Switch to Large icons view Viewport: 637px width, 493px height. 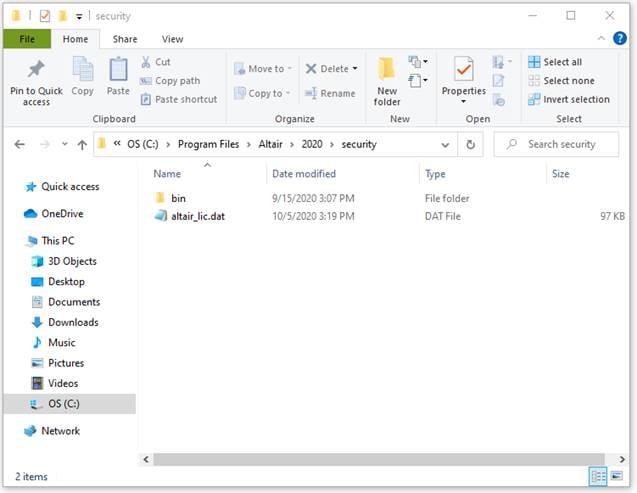pos(617,476)
